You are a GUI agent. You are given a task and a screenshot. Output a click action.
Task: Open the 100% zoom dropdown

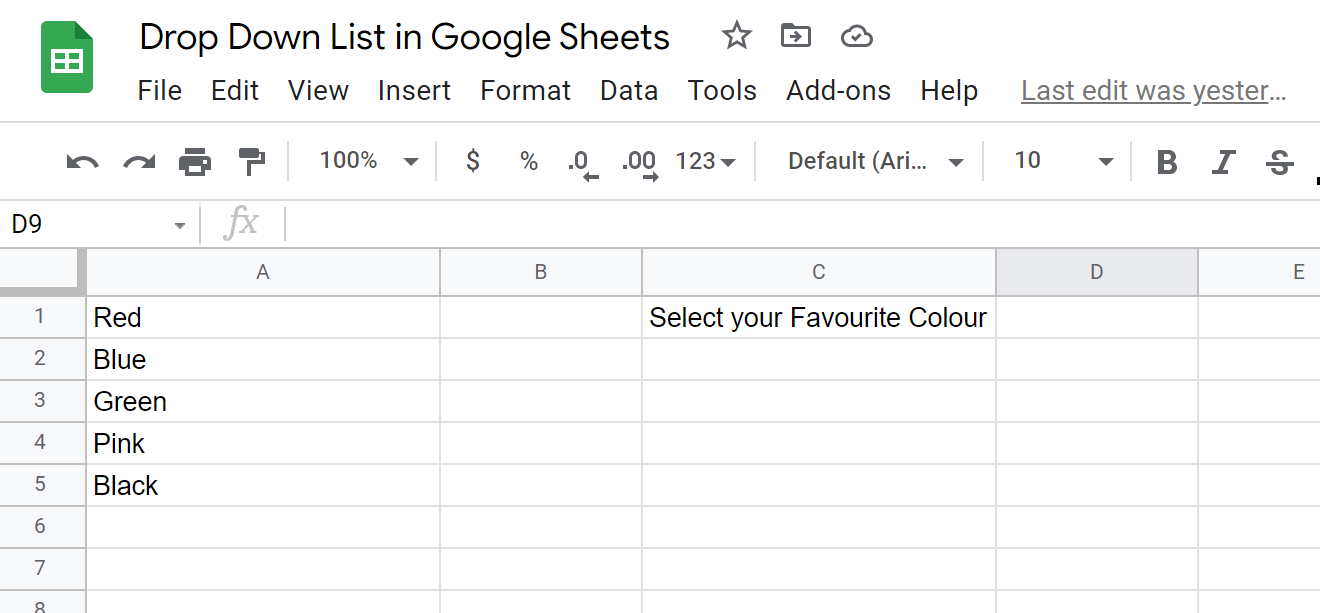368,161
